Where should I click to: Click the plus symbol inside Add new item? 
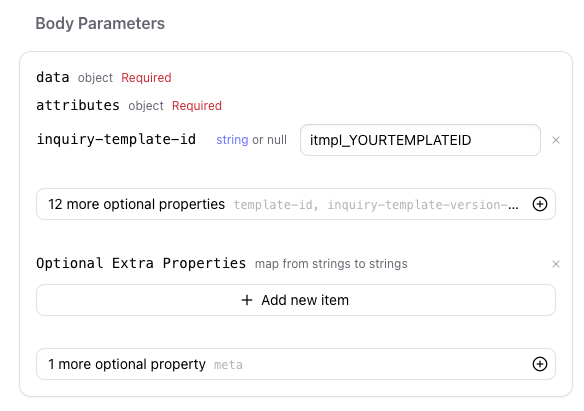(247, 300)
